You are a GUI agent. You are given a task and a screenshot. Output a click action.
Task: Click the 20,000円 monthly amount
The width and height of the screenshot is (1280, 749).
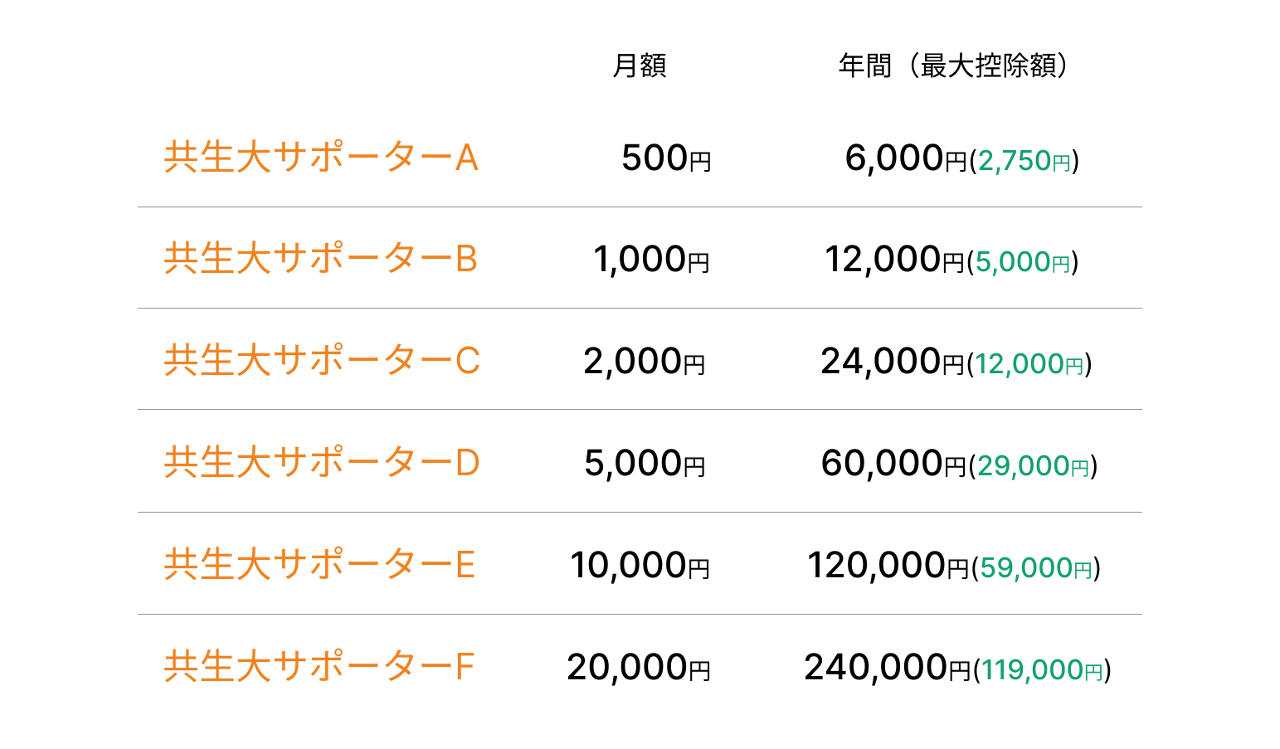[x=639, y=668]
